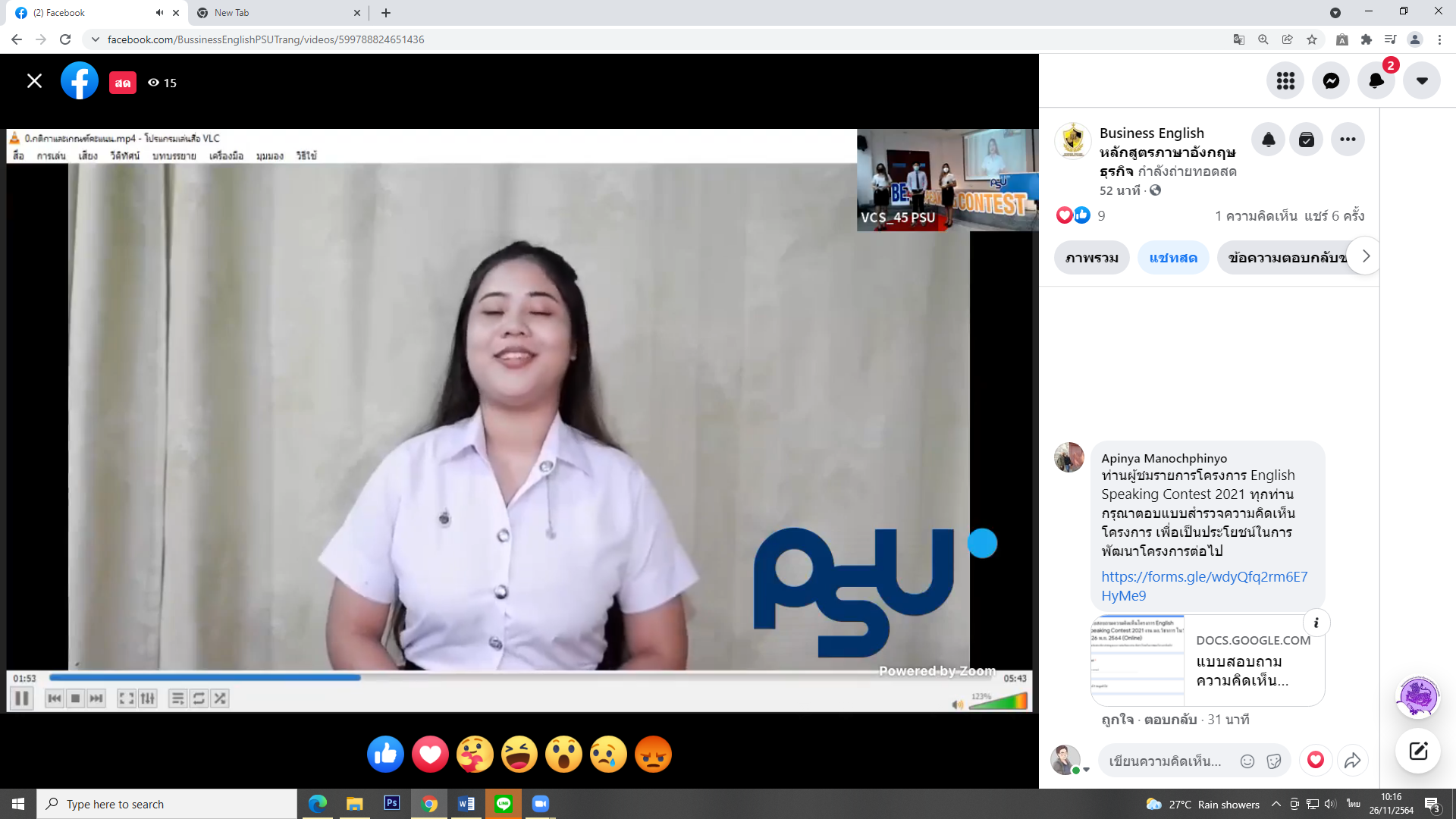
Task: Toggle page notification bell for Business English
Action: pyautogui.click(x=1268, y=140)
